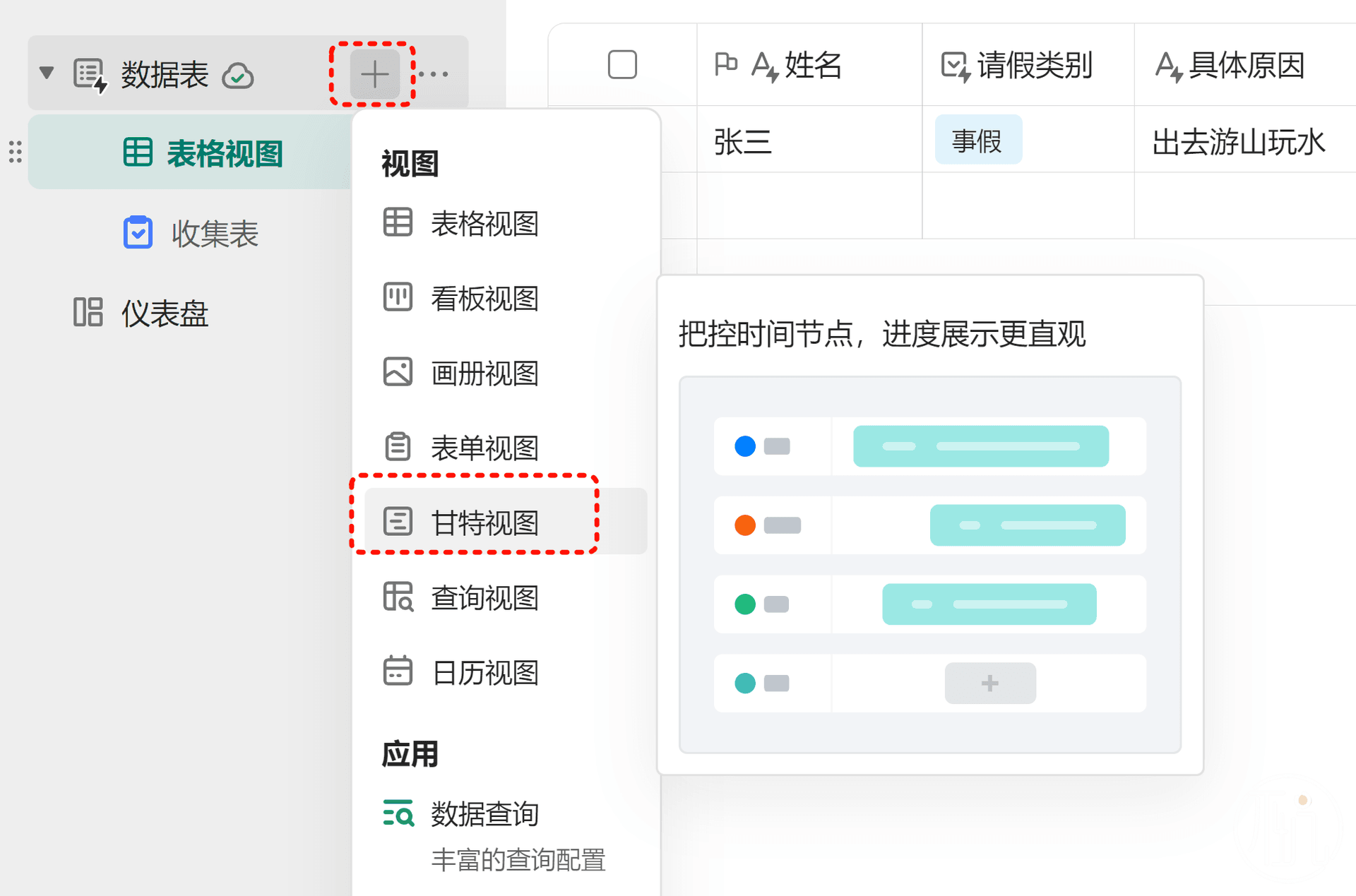Image resolution: width=1356 pixels, height=896 pixels.
Task: Open the 收集表 form view
Action: coord(215,234)
